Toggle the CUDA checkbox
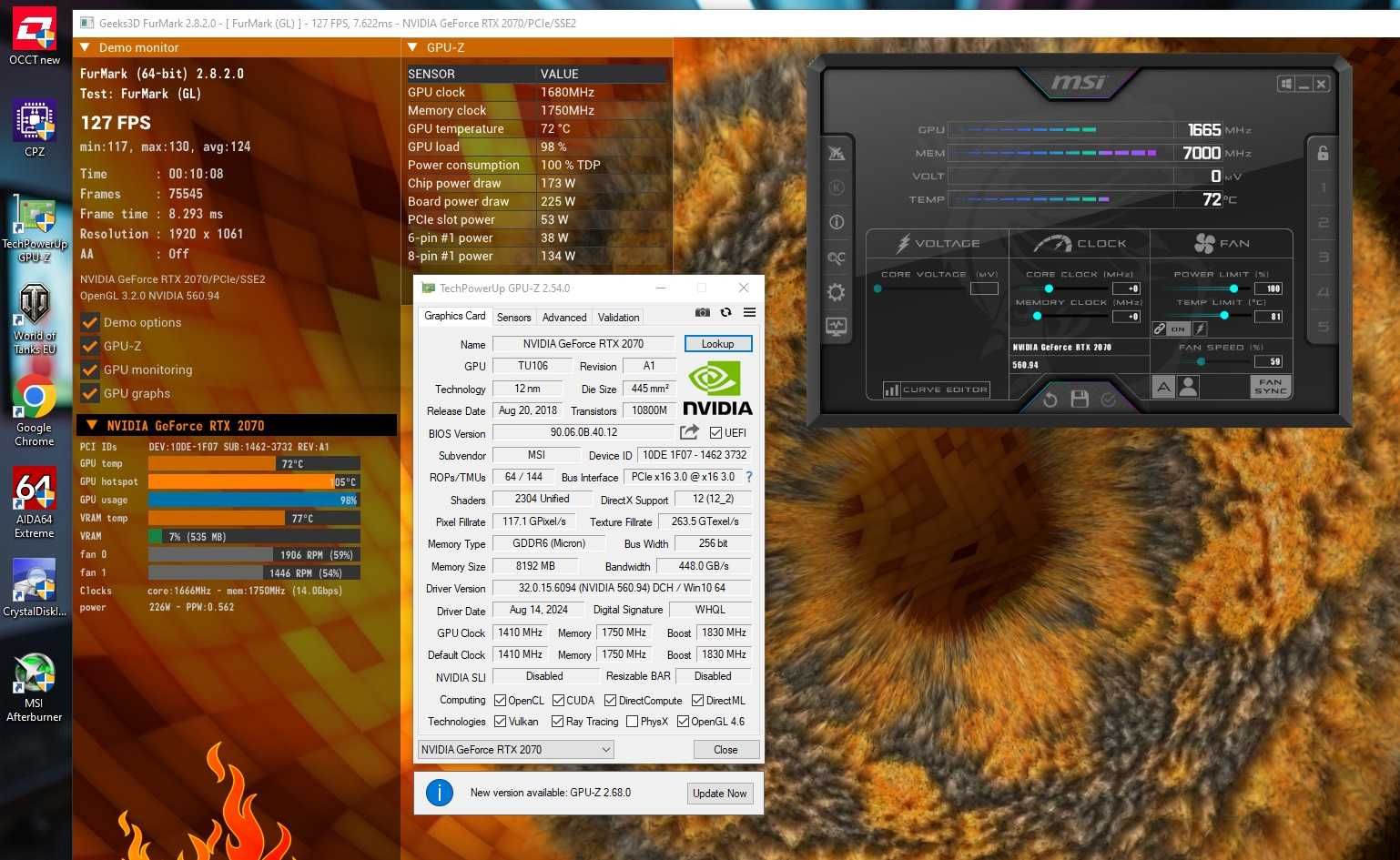This screenshot has width=1400, height=860. 558,700
